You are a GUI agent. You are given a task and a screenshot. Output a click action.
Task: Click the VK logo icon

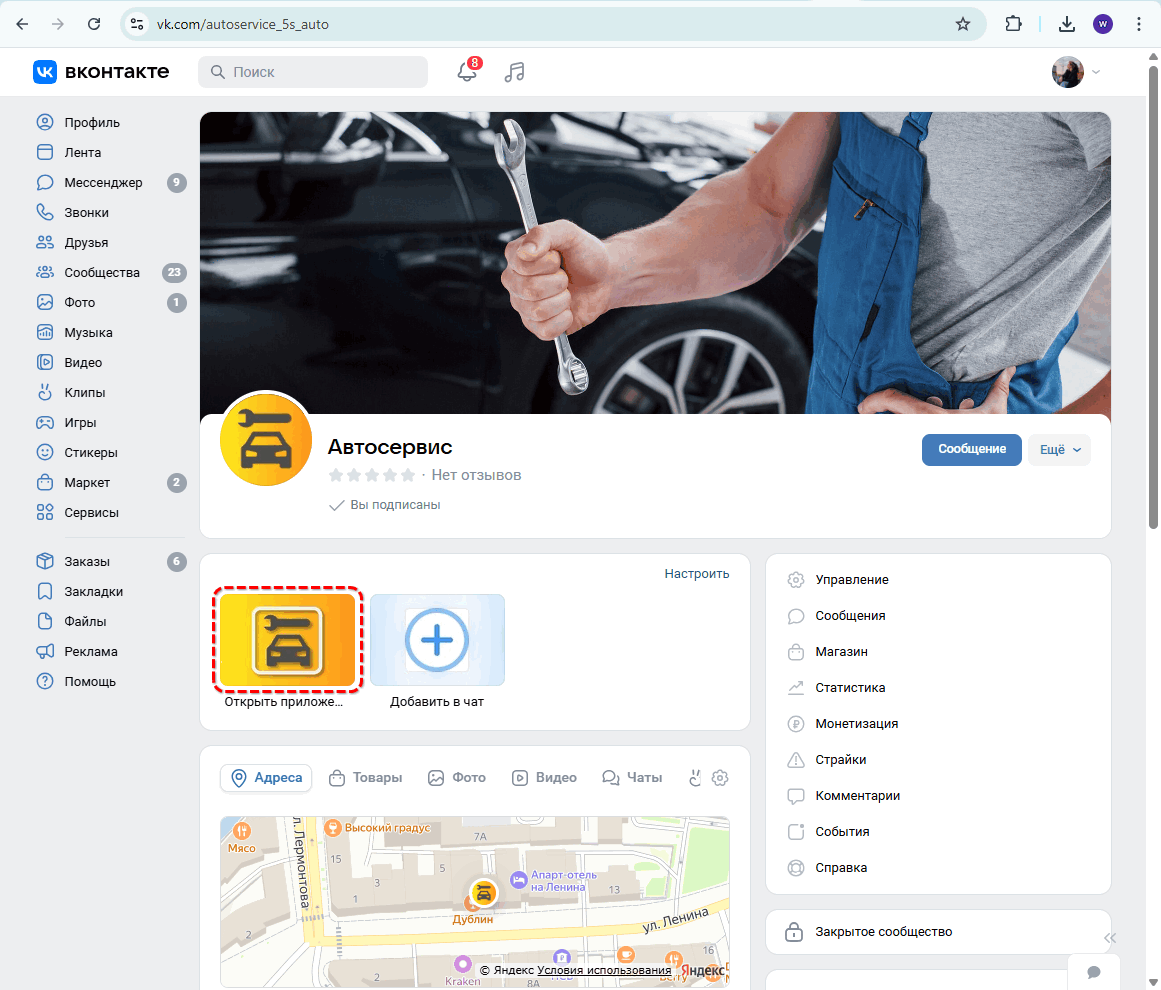point(46,72)
